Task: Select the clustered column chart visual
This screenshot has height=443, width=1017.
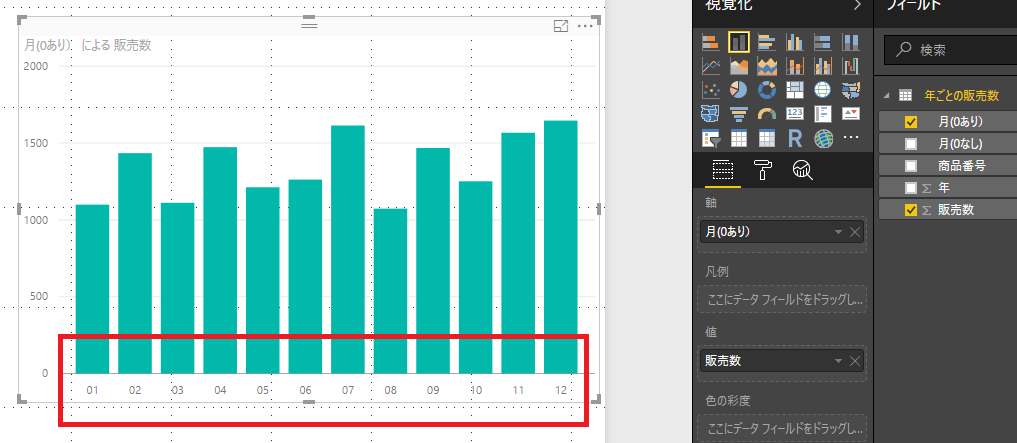Action: click(x=795, y=43)
